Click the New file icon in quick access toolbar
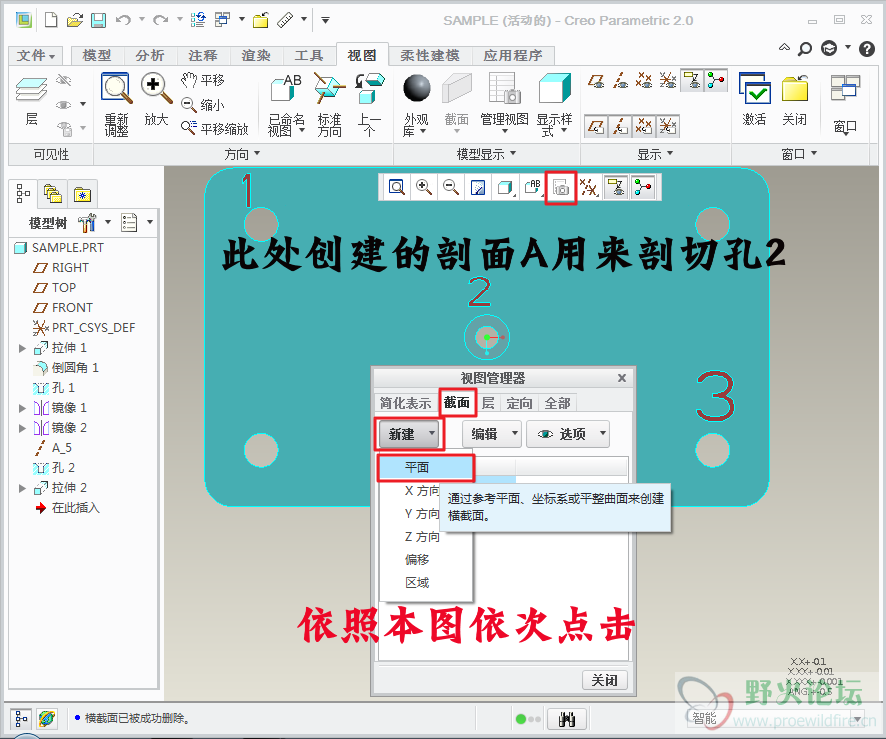 click(51, 21)
